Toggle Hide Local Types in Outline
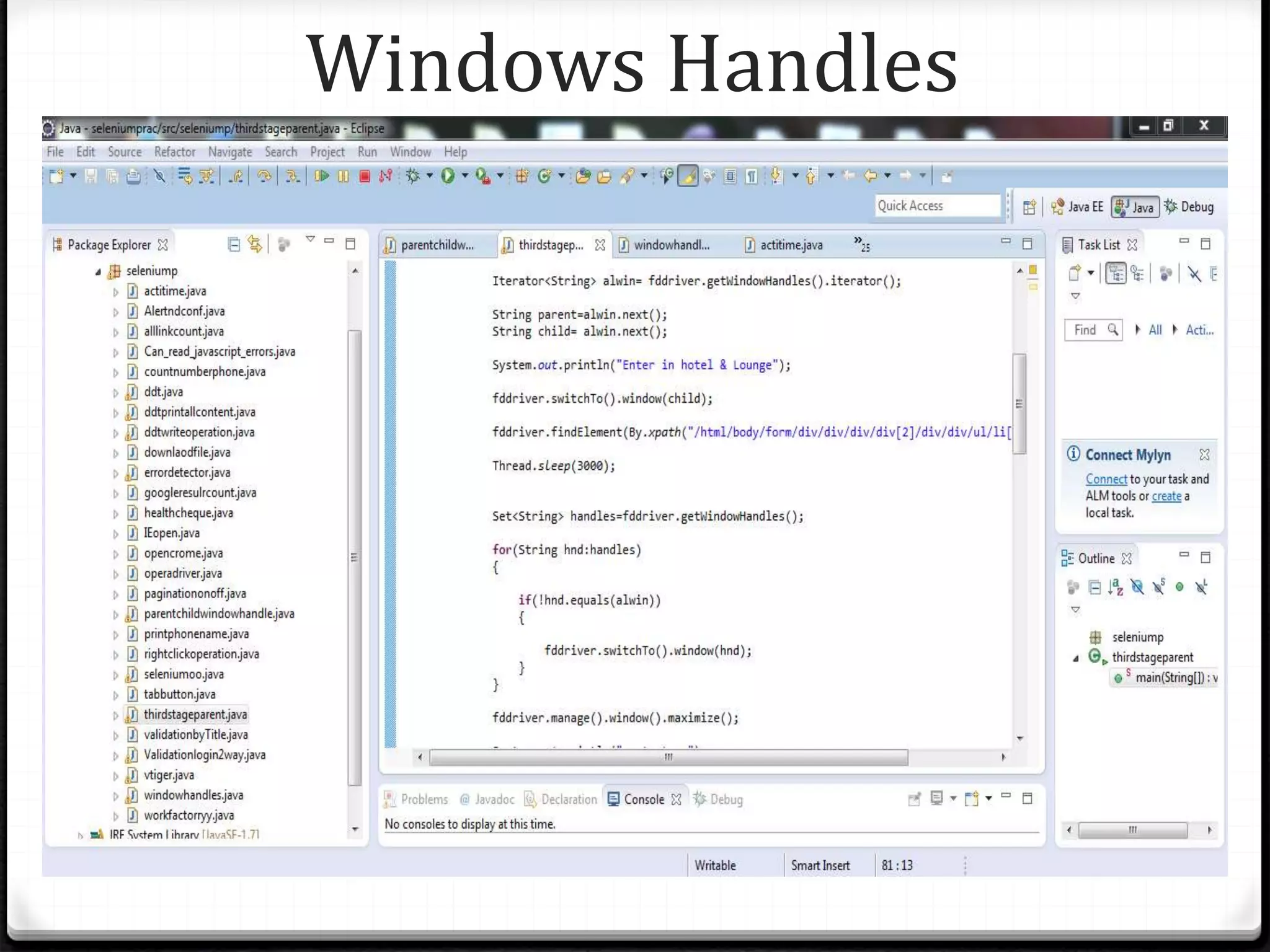Image resolution: width=1270 pixels, height=952 pixels. click(1201, 586)
